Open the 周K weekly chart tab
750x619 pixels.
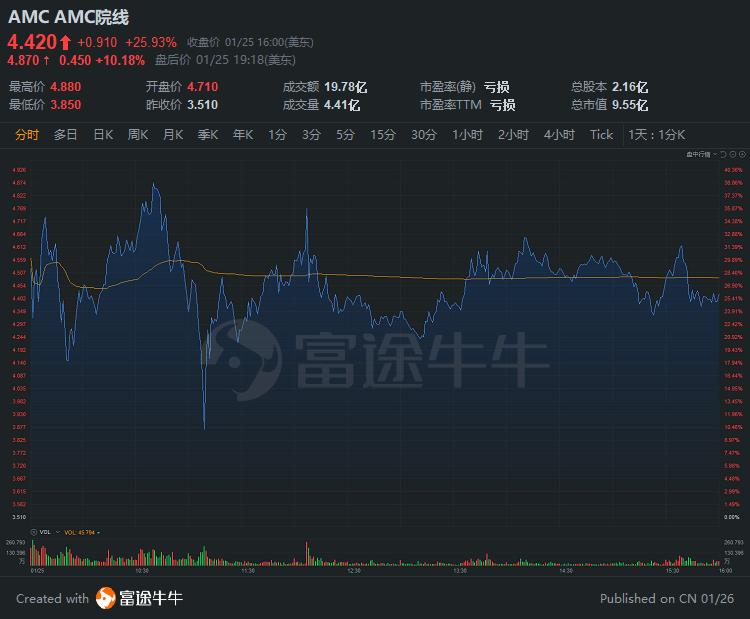(138, 135)
